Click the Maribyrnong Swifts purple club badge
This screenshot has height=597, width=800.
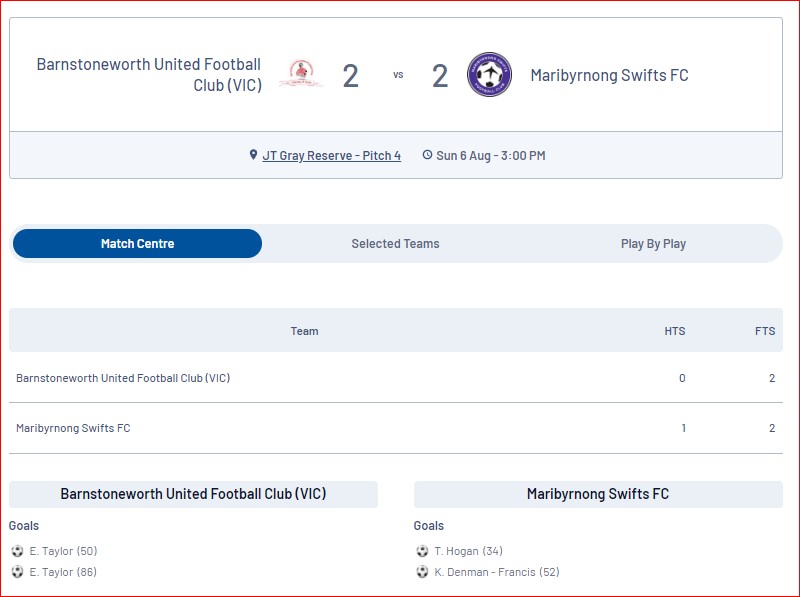[489, 74]
